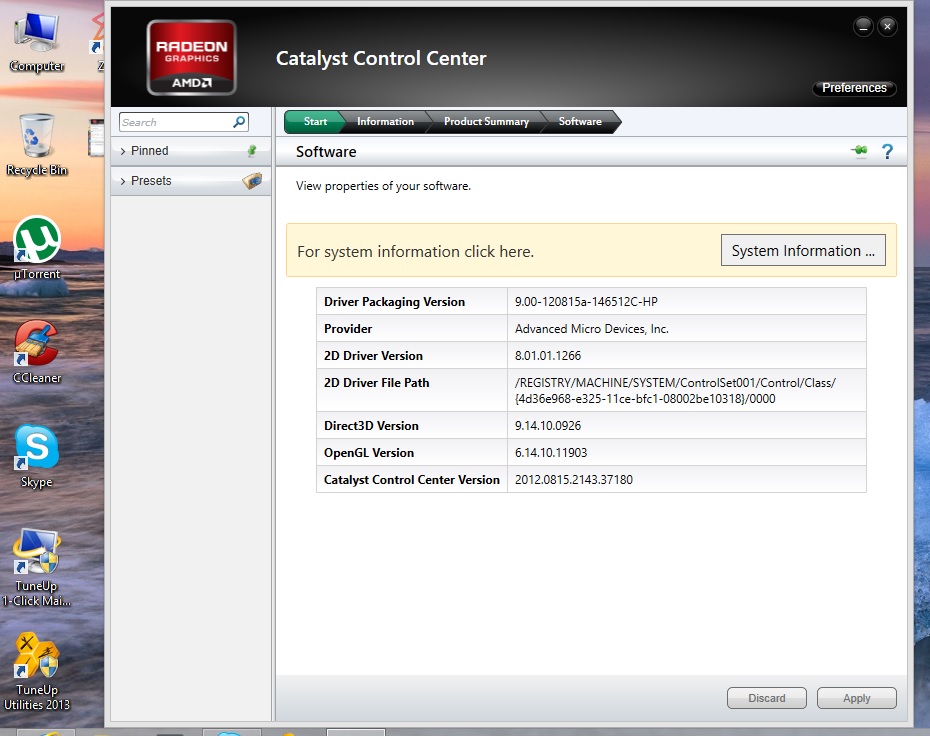Close the Catalyst Control Center window

point(887,26)
